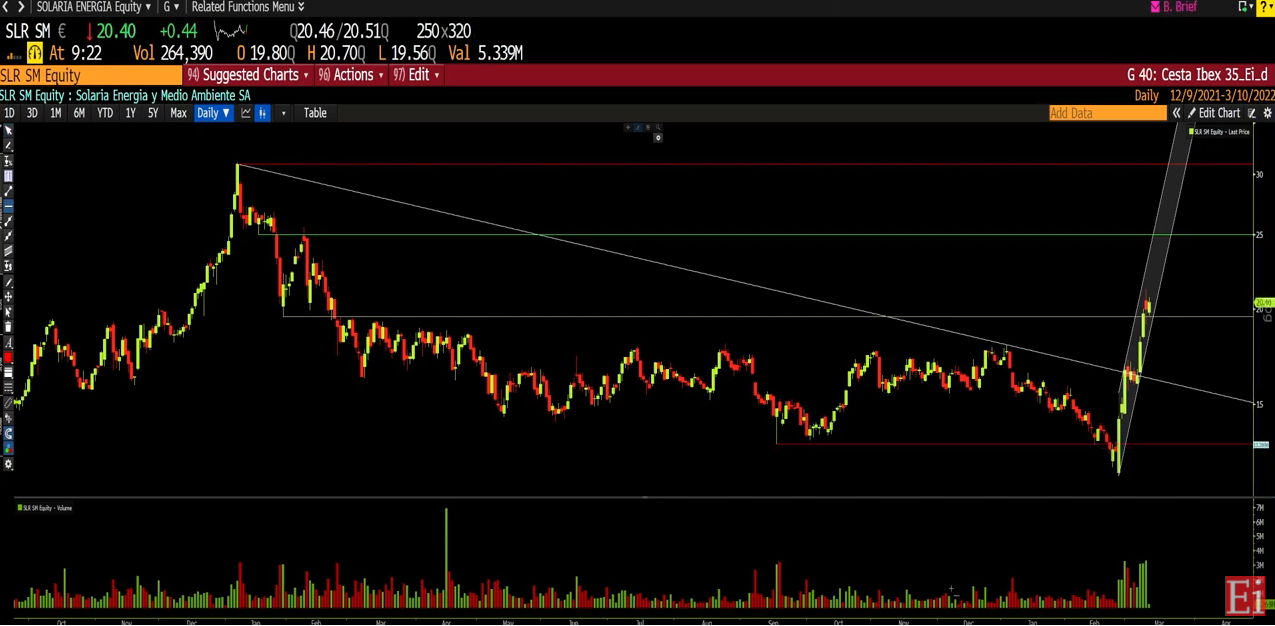Pick the red color swatch
1275x626 pixels.
[8, 358]
